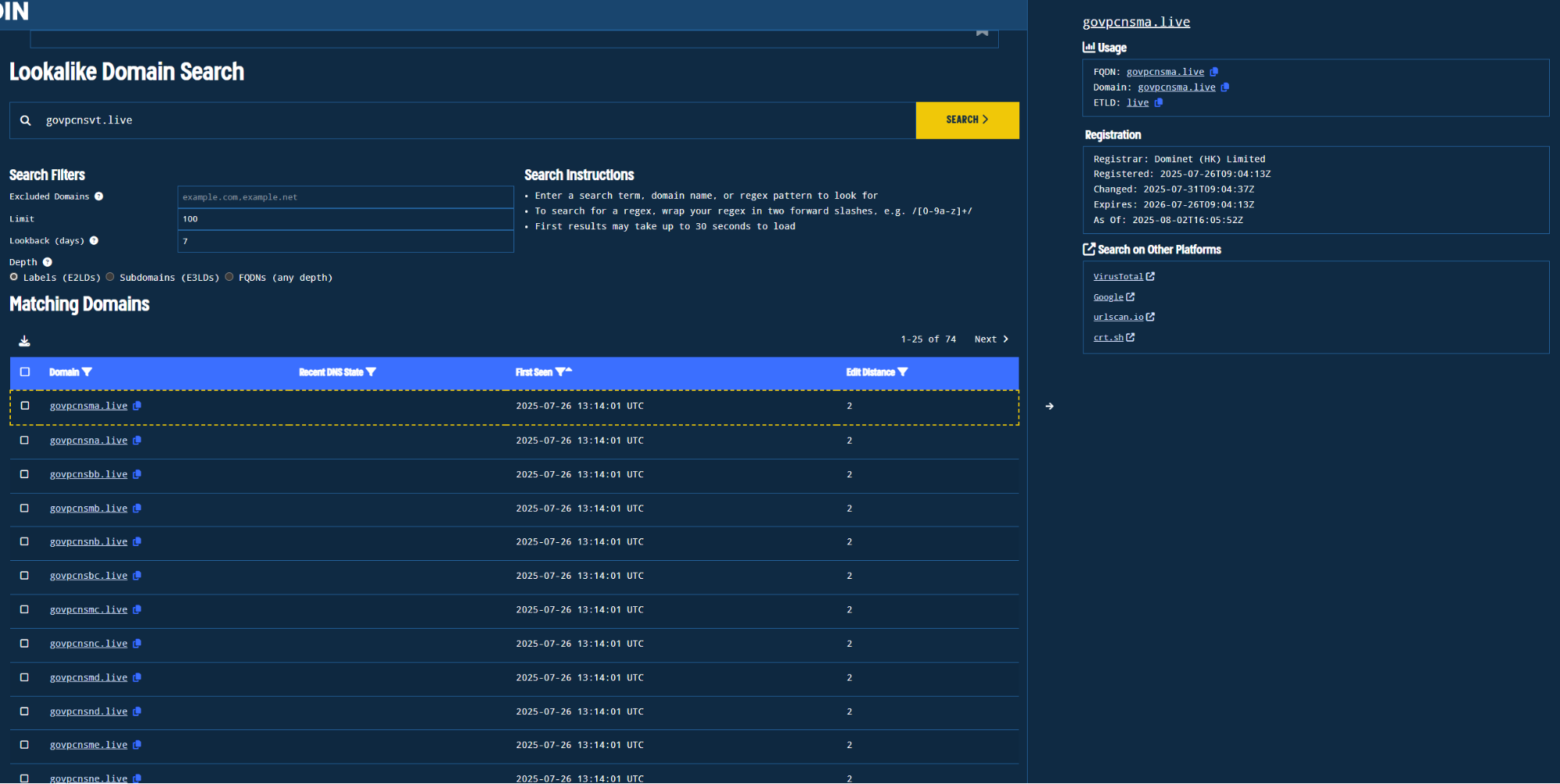Image resolution: width=1560 pixels, height=784 pixels.
Task: Open the ETLD live link
Action: tap(1138, 103)
